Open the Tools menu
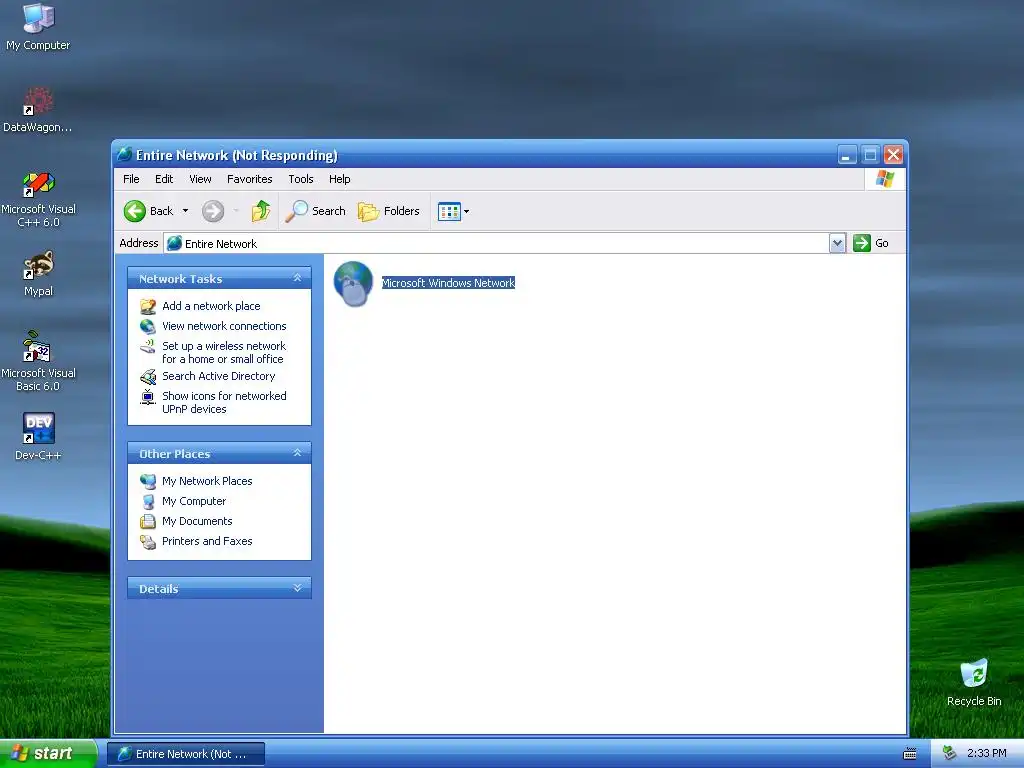 point(301,179)
